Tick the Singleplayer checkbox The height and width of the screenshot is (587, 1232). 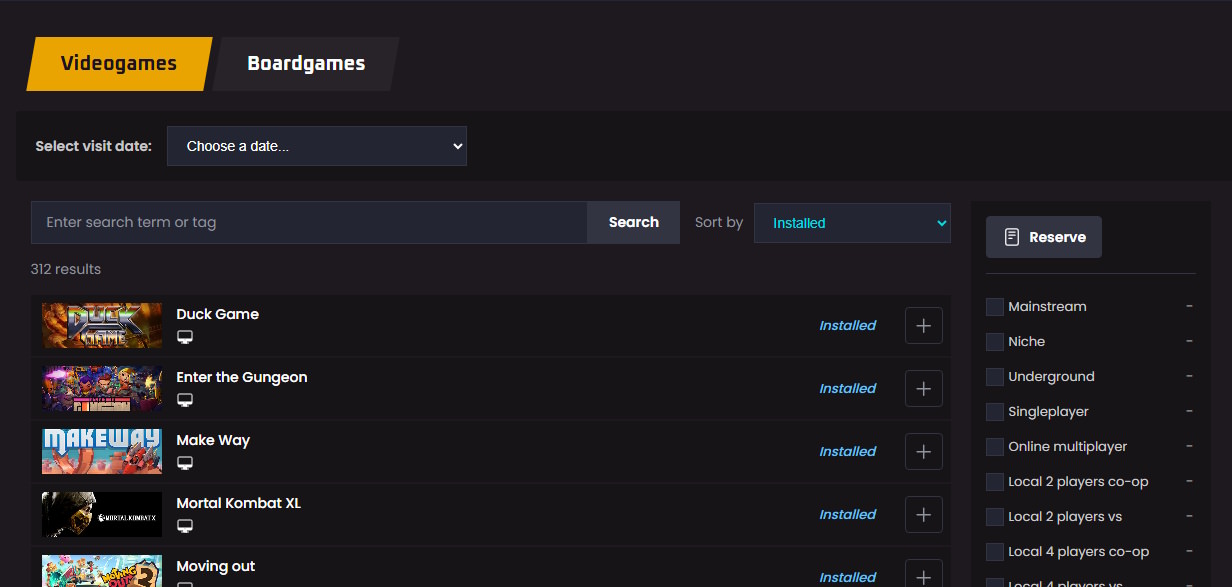[x=995, y=412]
